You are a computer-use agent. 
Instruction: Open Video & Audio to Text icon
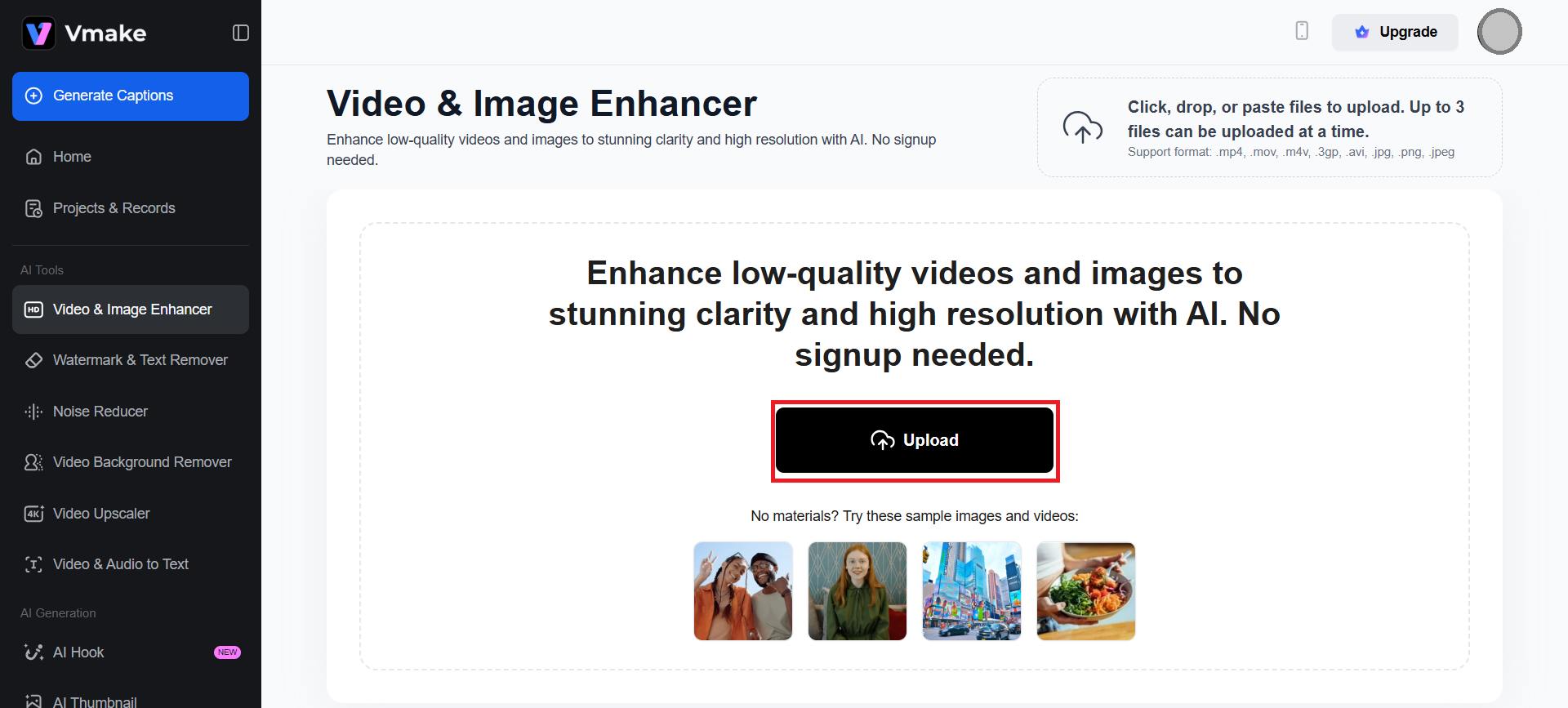[33, 564]
